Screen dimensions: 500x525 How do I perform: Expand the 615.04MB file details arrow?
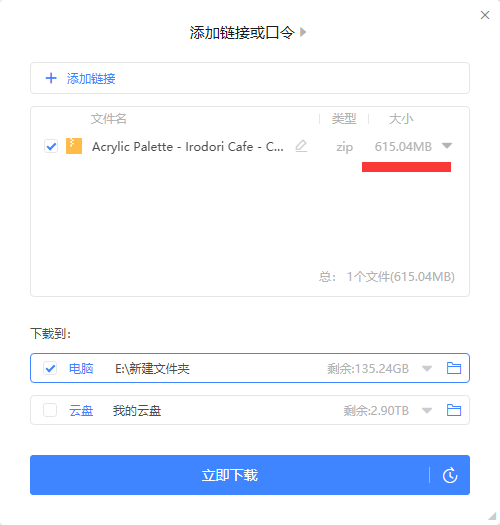[447, 146]
